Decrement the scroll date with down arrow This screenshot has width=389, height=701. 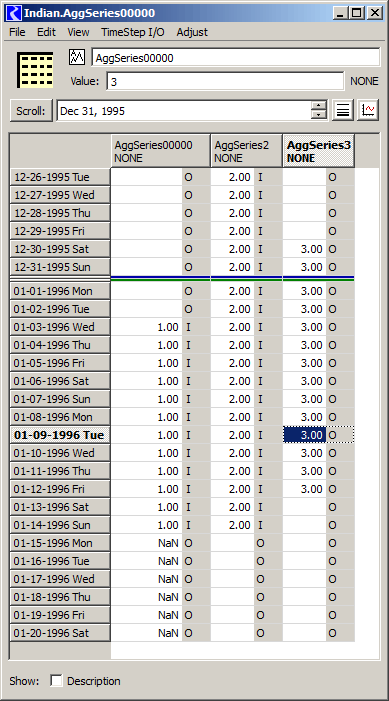318,115
